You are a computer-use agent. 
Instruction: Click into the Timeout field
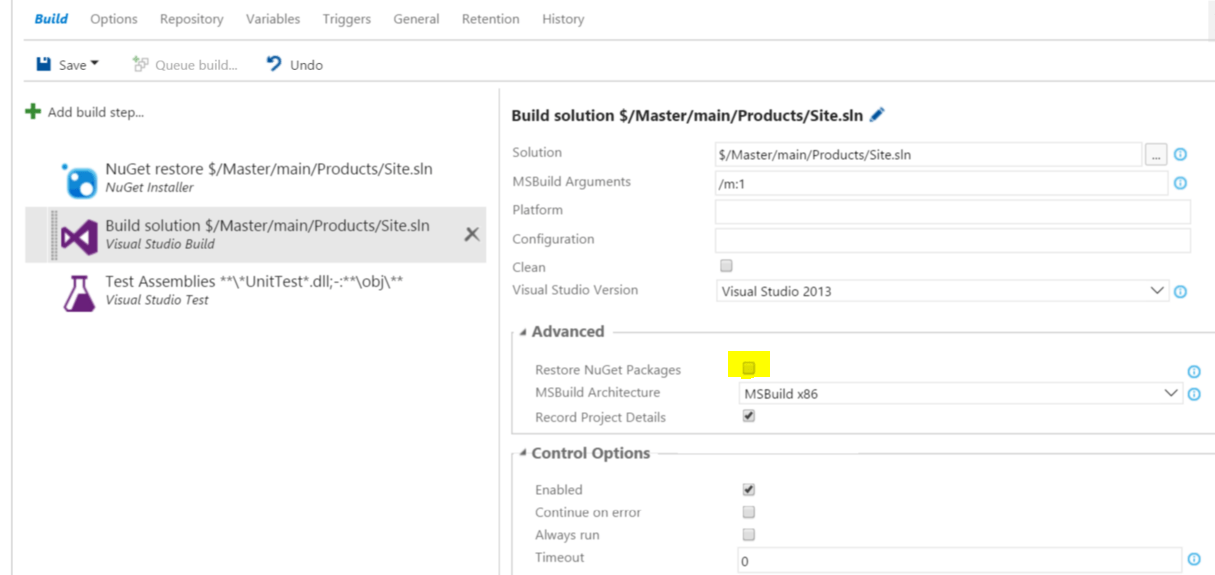[x=959, y=560]
